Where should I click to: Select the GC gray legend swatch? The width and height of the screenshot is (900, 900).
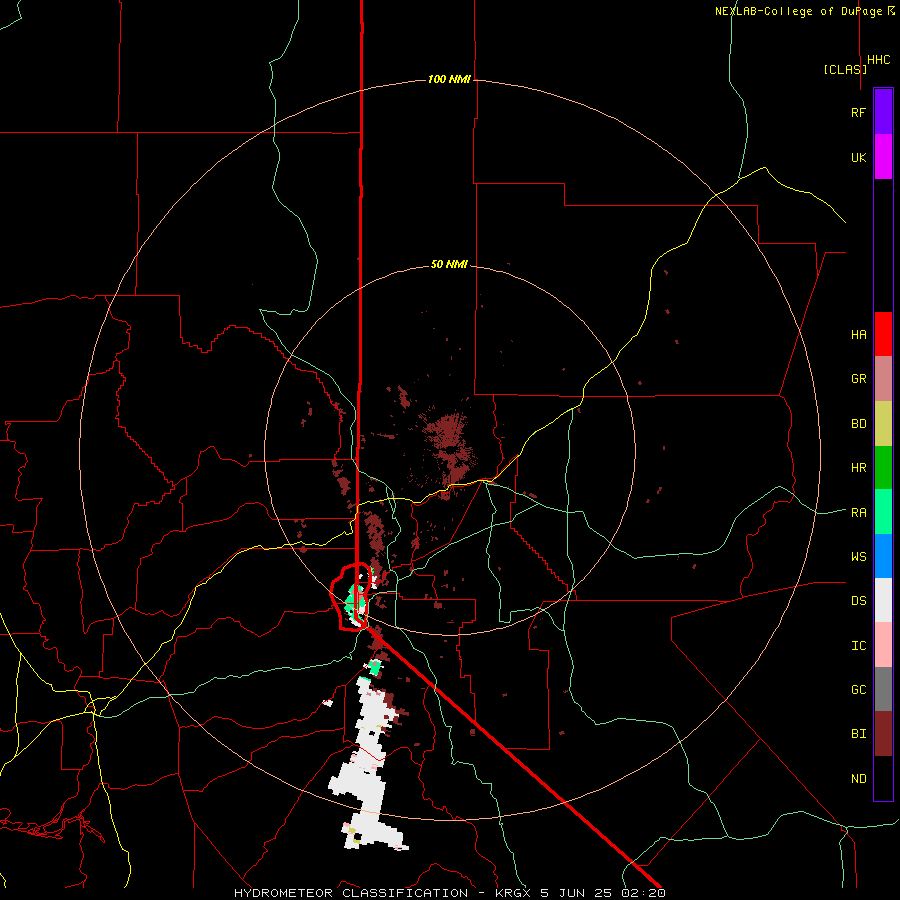(x=883, y=689)
